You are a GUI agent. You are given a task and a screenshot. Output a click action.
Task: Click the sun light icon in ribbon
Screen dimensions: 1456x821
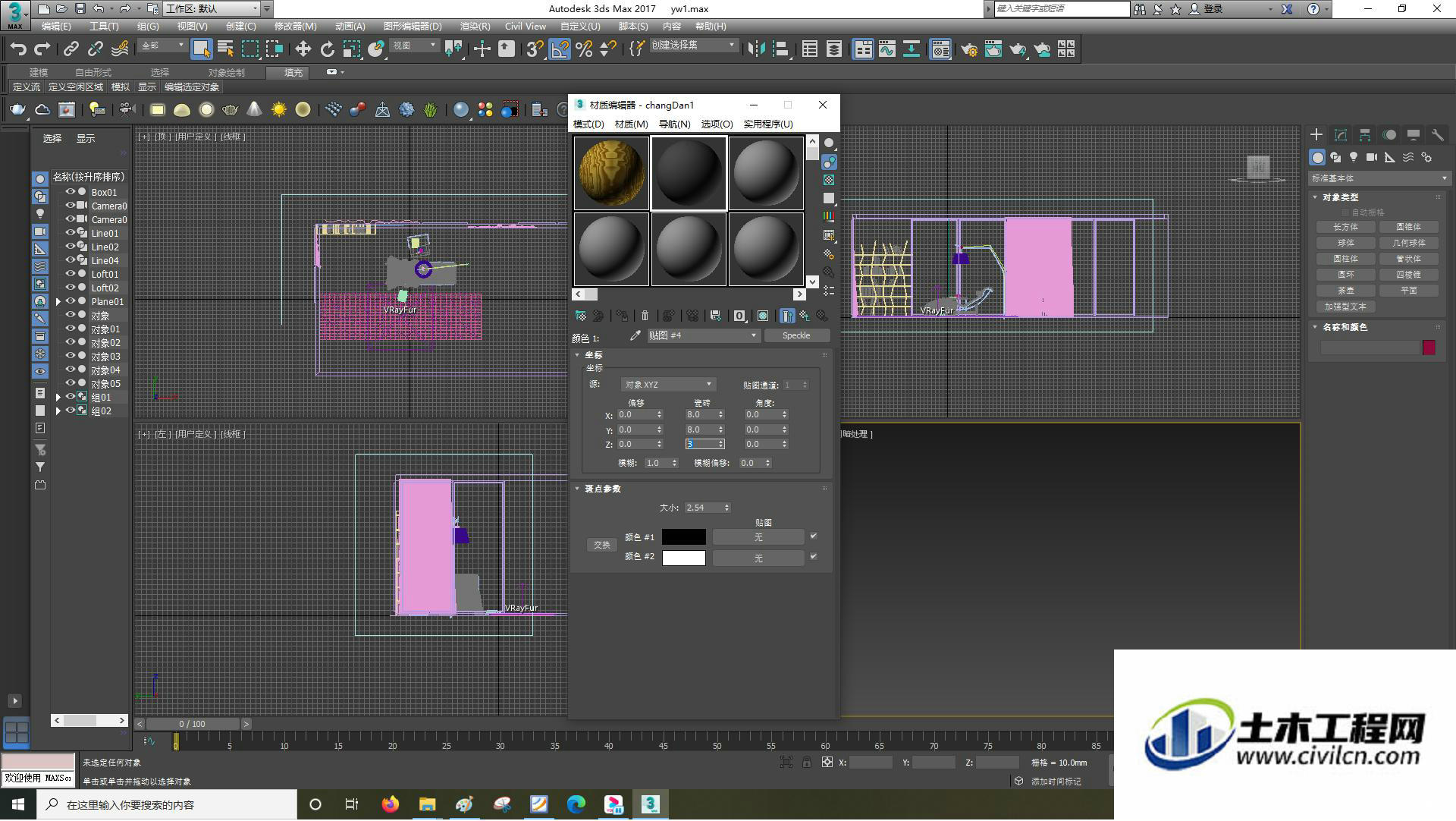(x=279, y=110)
